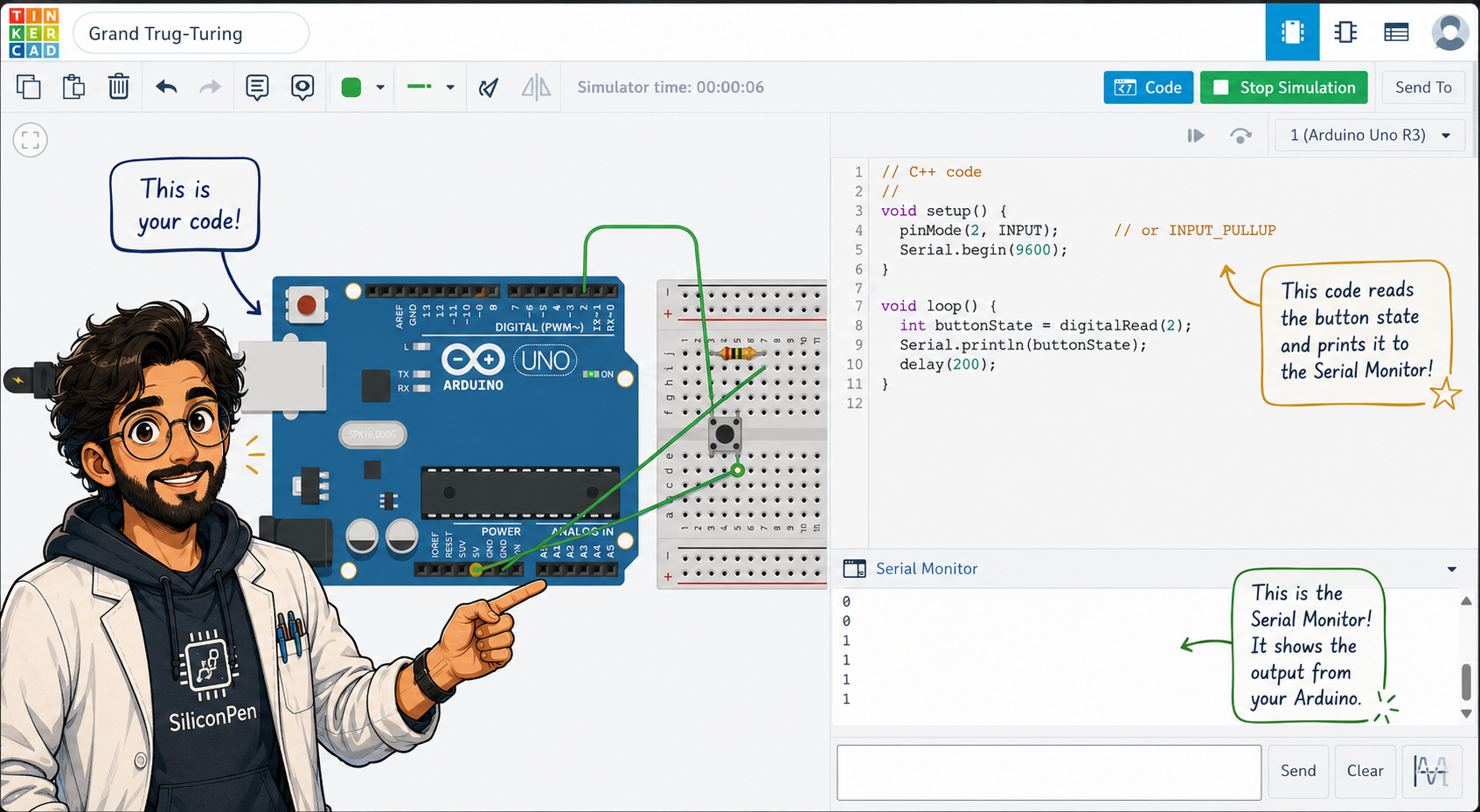The image size is (1480, 812).
Task: Open the notes annotation tool
Action: tap(257, 87)
